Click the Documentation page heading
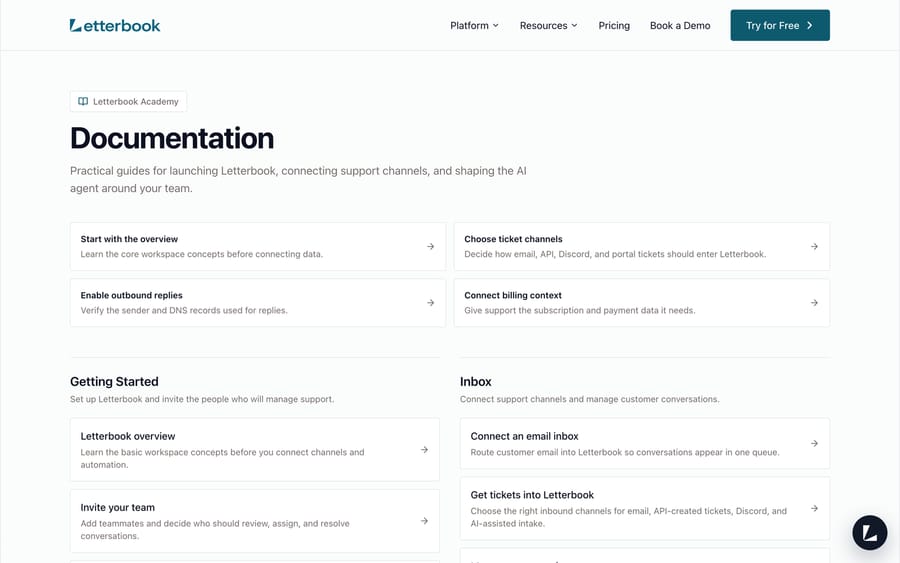This screenshot has height=563, width=900. click(172, 138)
